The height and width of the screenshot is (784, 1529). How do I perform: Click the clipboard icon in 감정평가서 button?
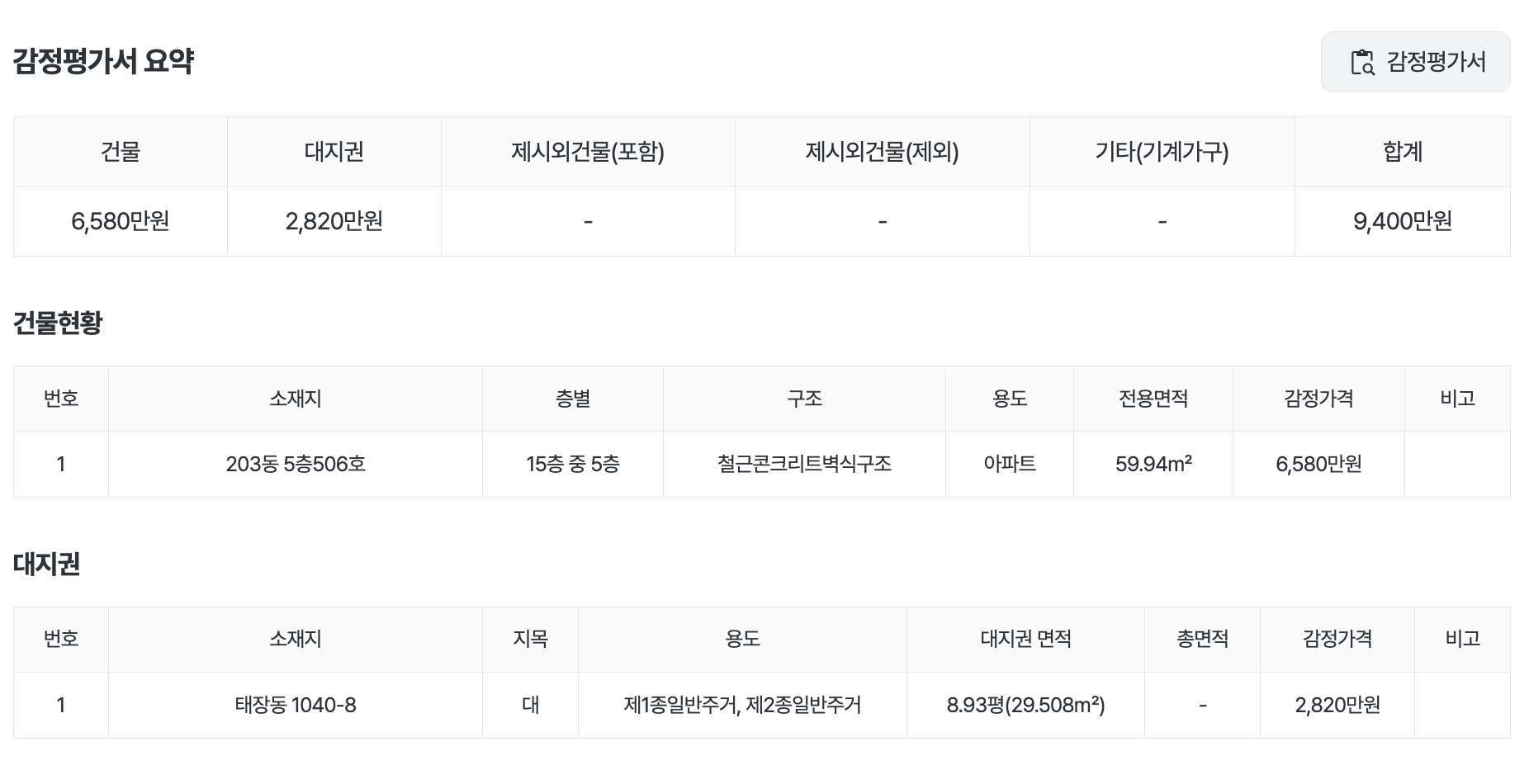1362,62
